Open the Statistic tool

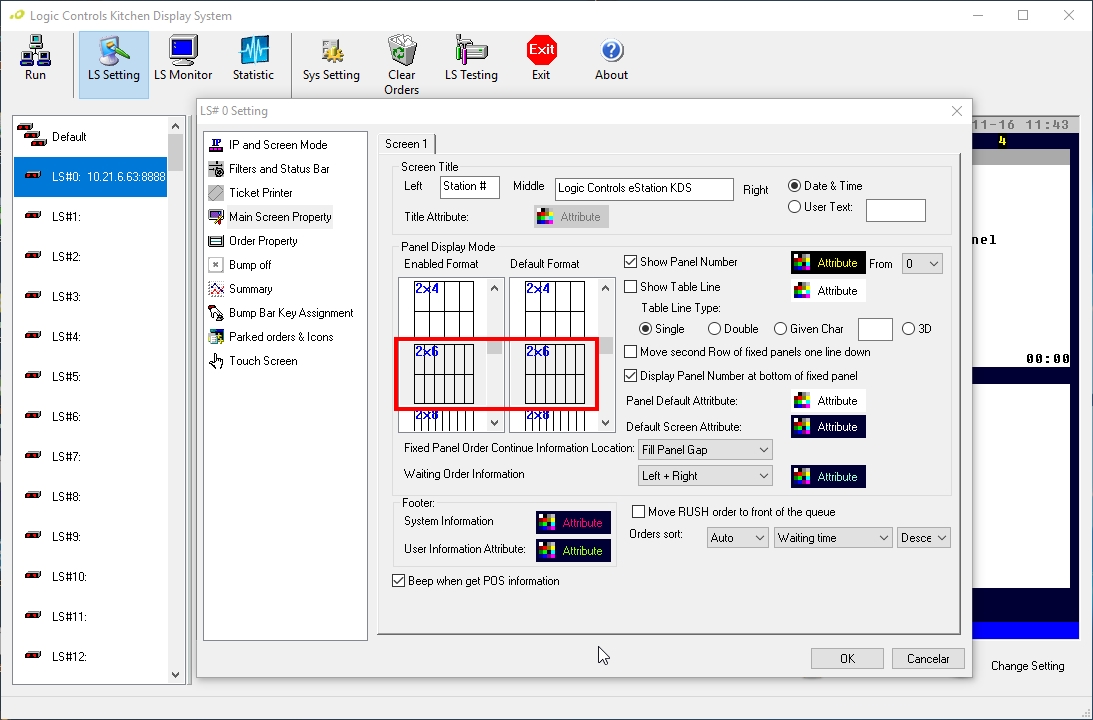pyautogui.click(x=253, y=59)
